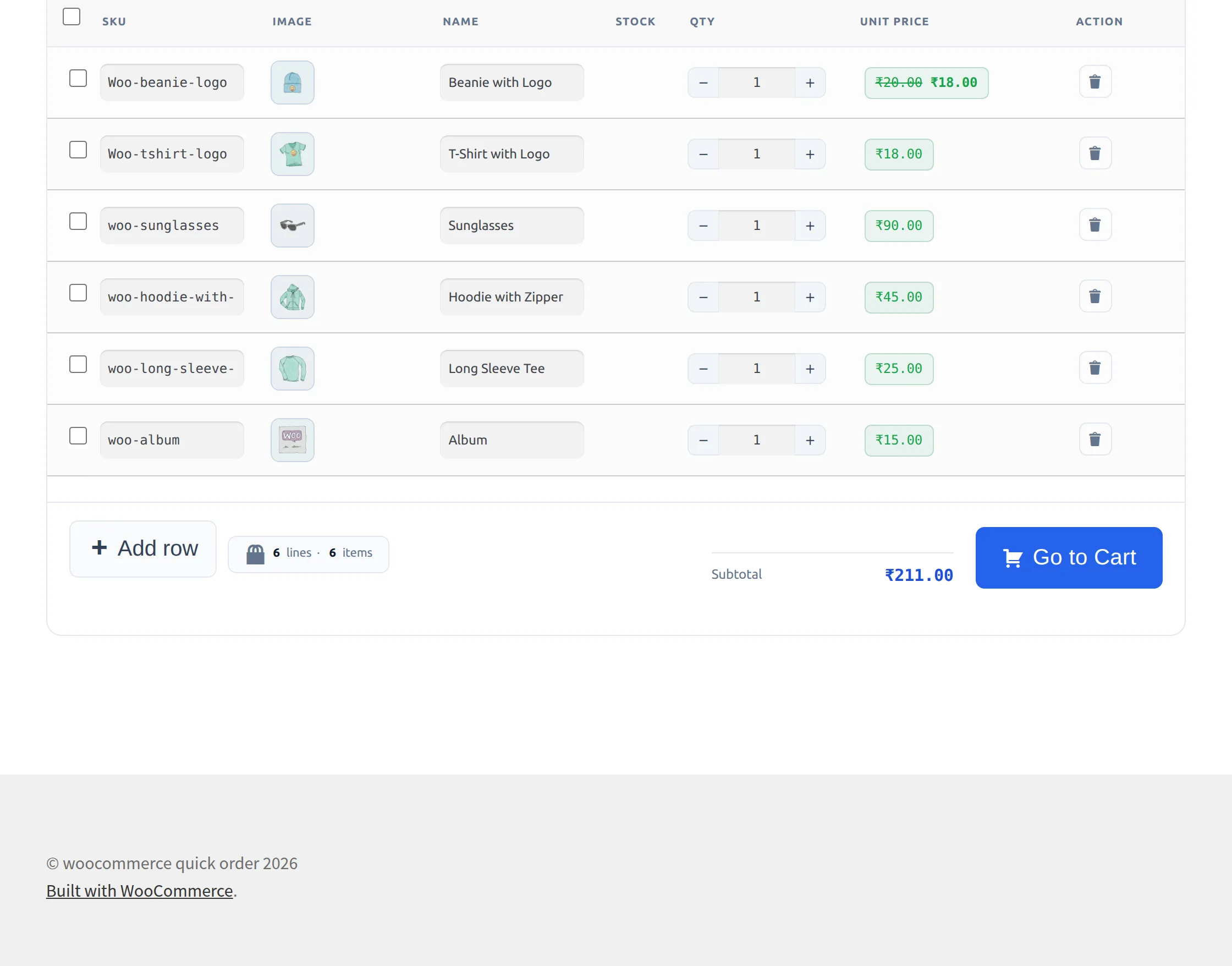Screen dimensions: 1232x966
Task: Click the Beanie quantity value field
Action: tap(756, 83)
